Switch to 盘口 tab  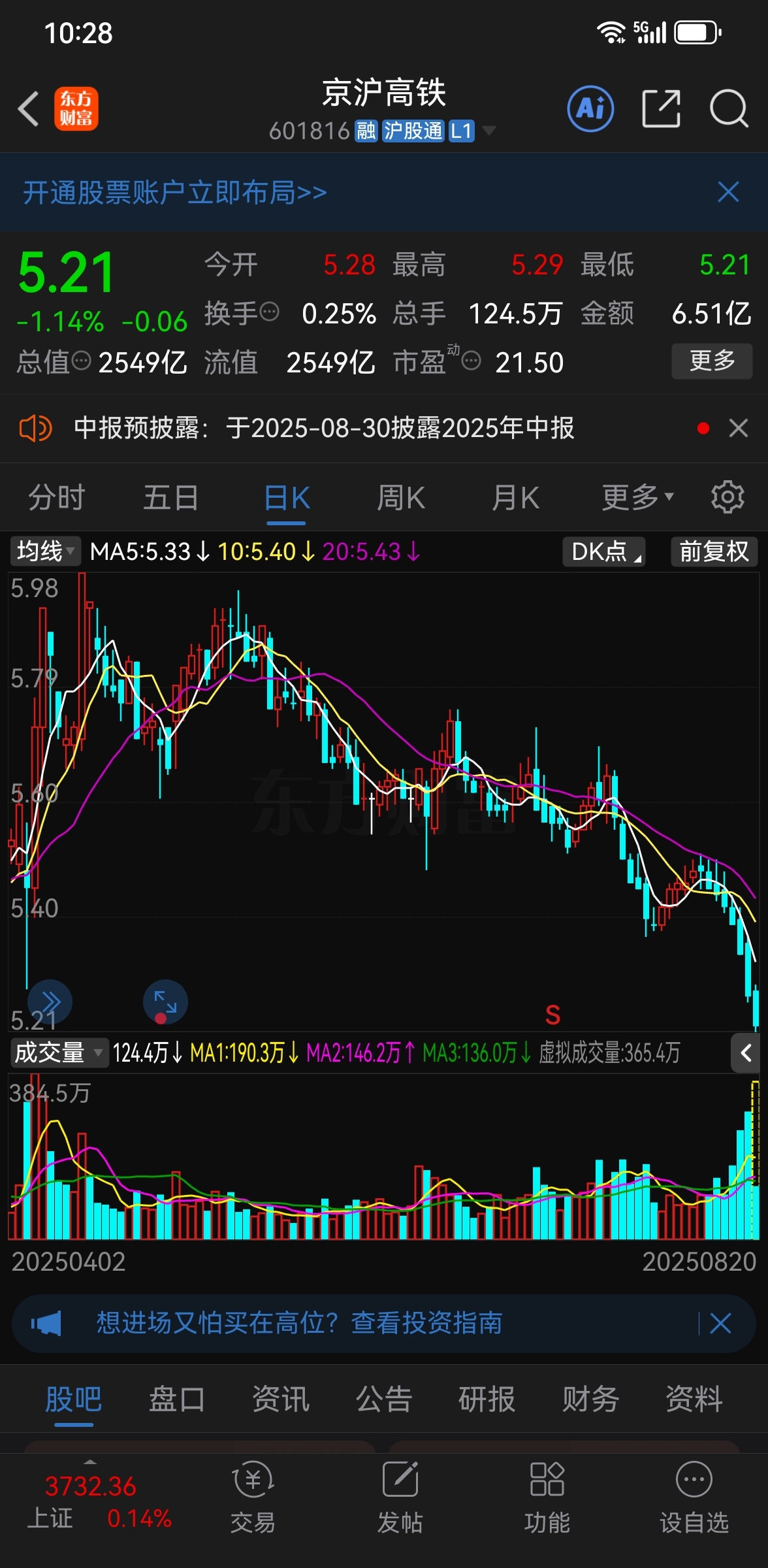(177, 1399)
